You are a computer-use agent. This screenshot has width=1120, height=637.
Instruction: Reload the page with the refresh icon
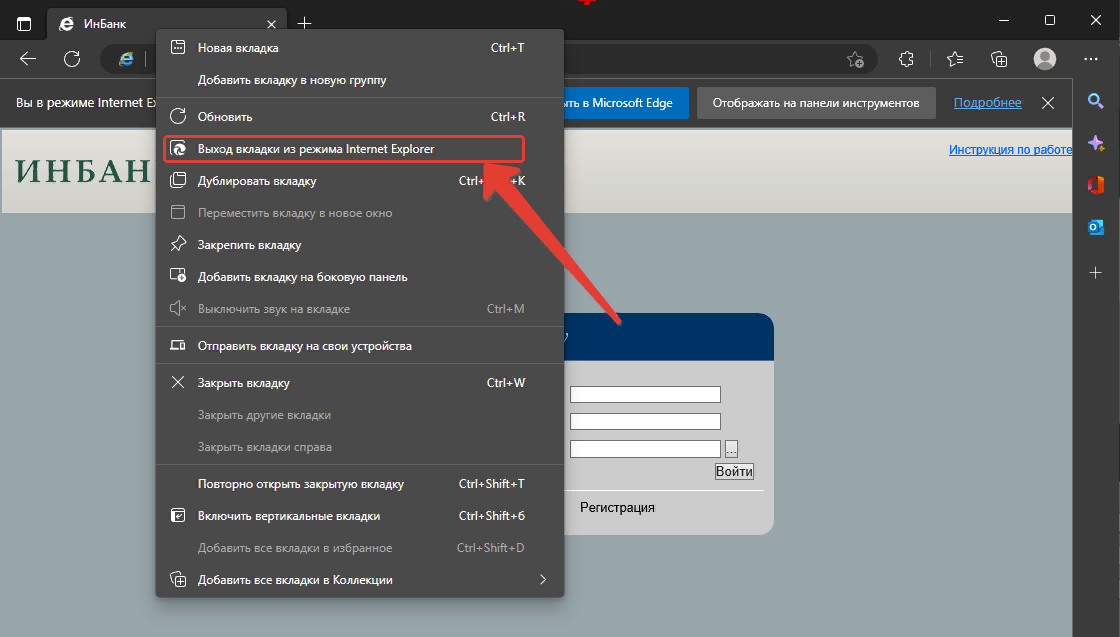click(x=72, y=59)
